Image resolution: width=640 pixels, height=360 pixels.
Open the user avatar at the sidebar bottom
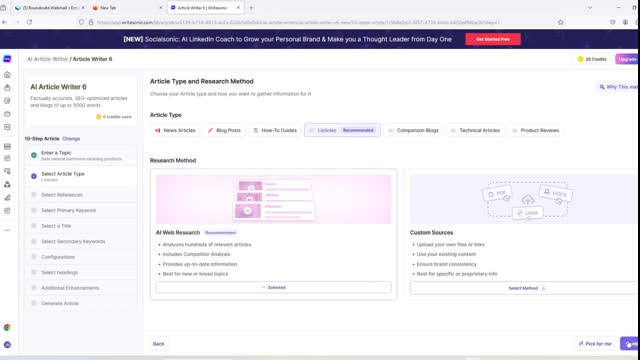[7, 345]
